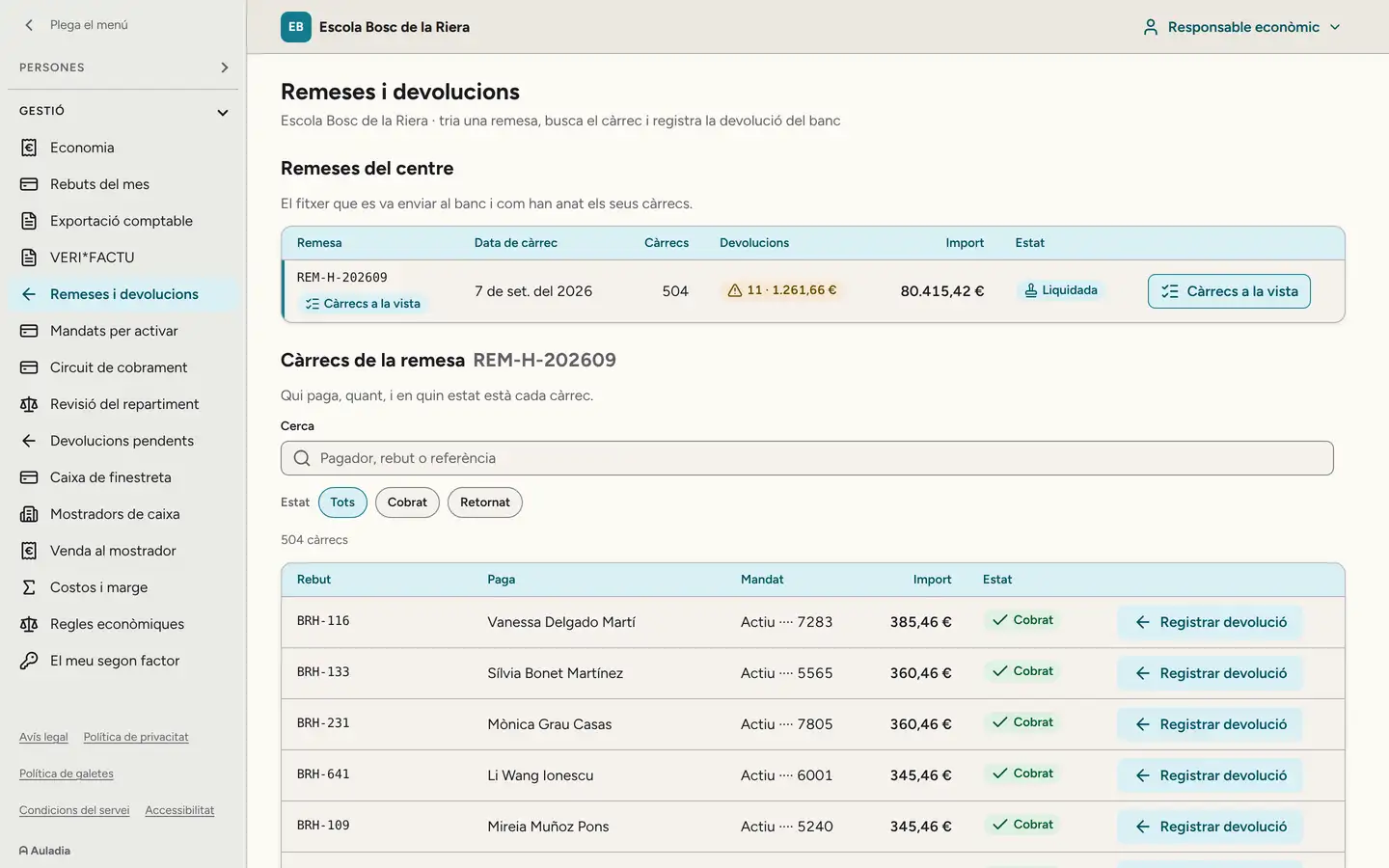This screenshot has width=1389, height=868.
Task: Open Economia via its euro receipt icon
Action: click(29, 148)
